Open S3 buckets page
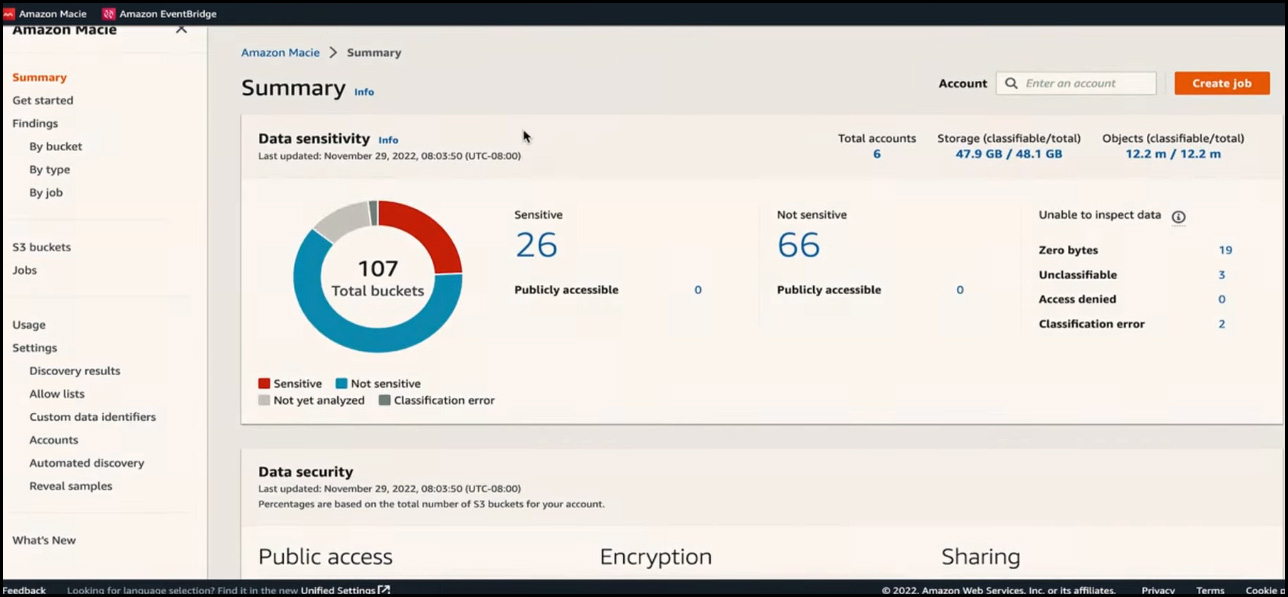1288x597 pixels. click(41, 247)
